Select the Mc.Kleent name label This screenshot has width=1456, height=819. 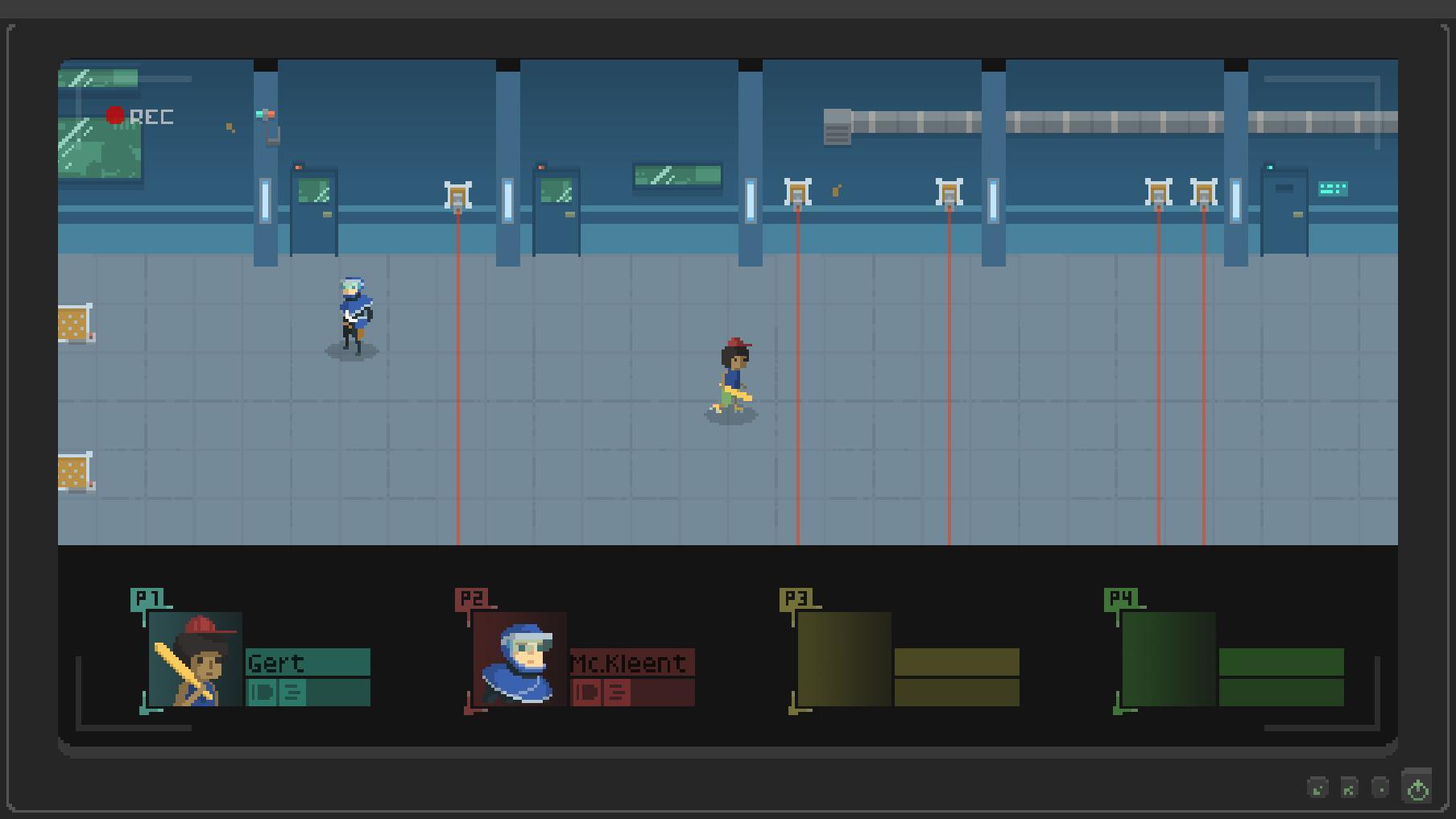point(631,663)
